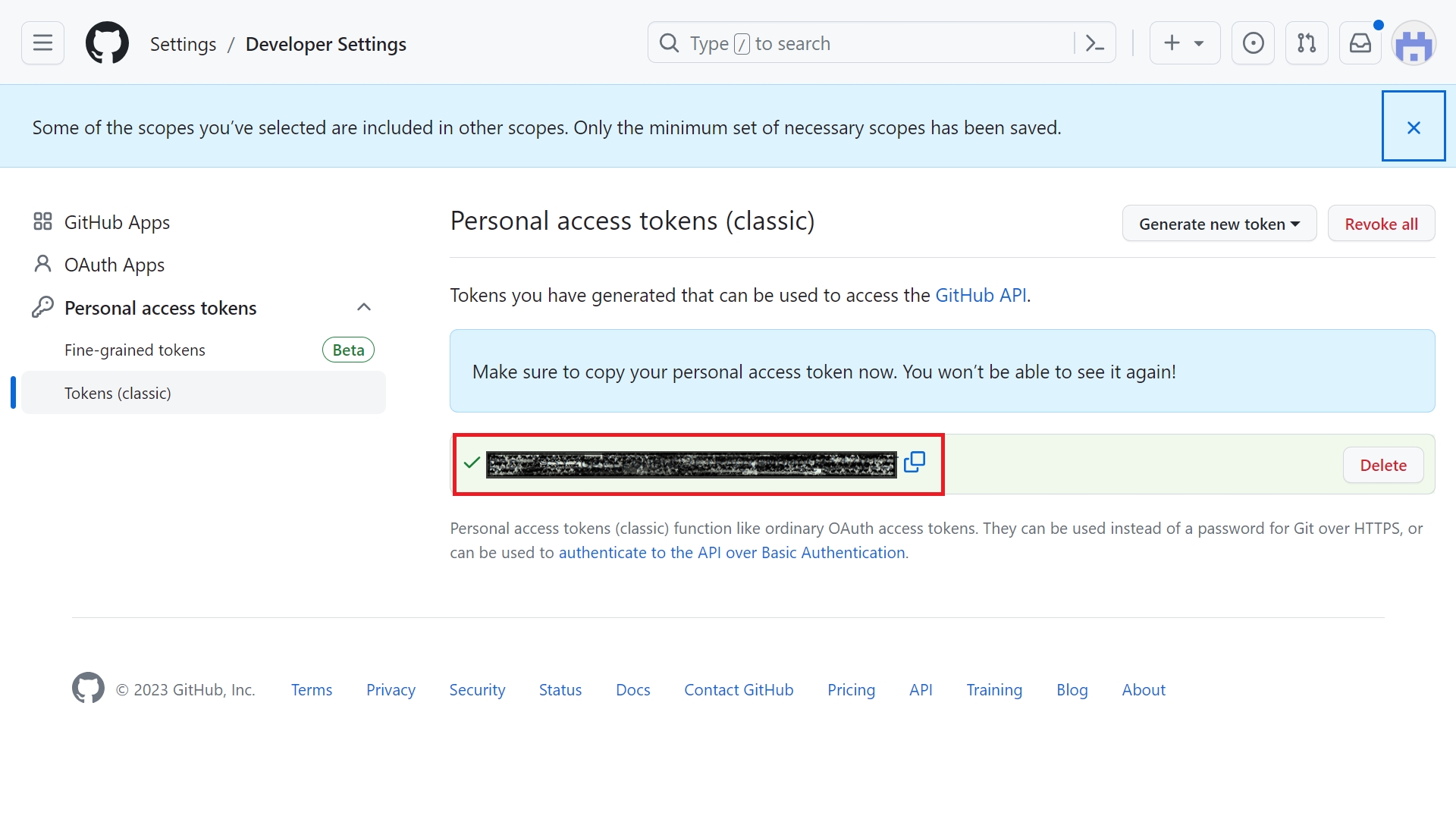Click the GitHub Octocat logo in header
The image size is (1456, 819).
click(107, 43)
